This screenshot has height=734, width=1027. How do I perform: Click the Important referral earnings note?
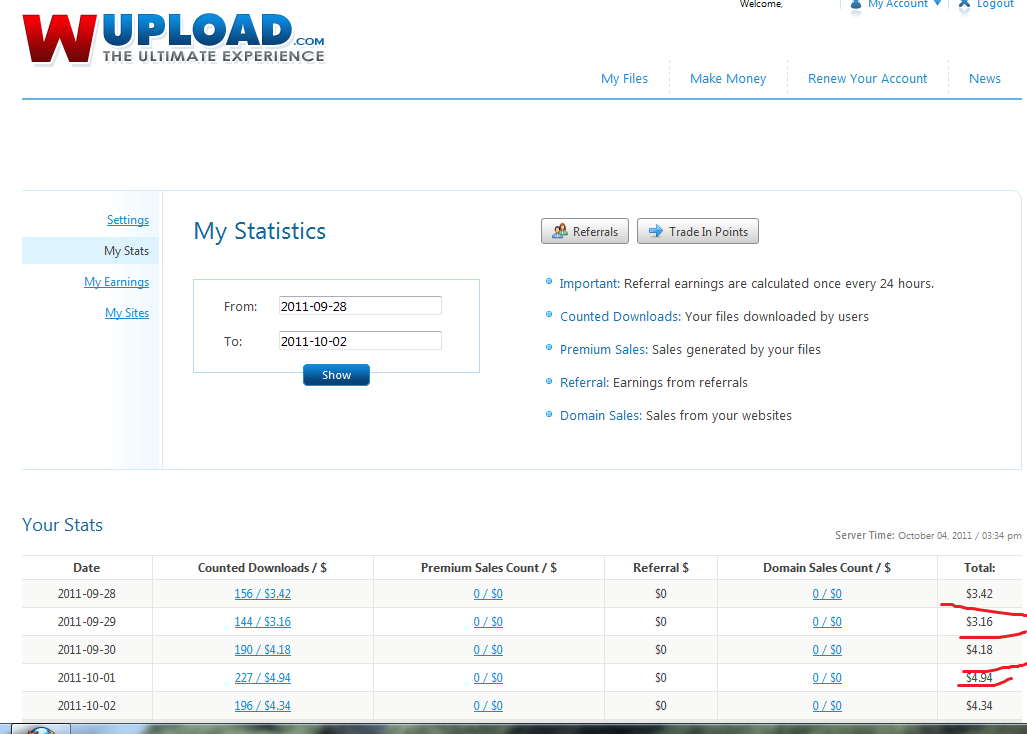coord(747,284)
